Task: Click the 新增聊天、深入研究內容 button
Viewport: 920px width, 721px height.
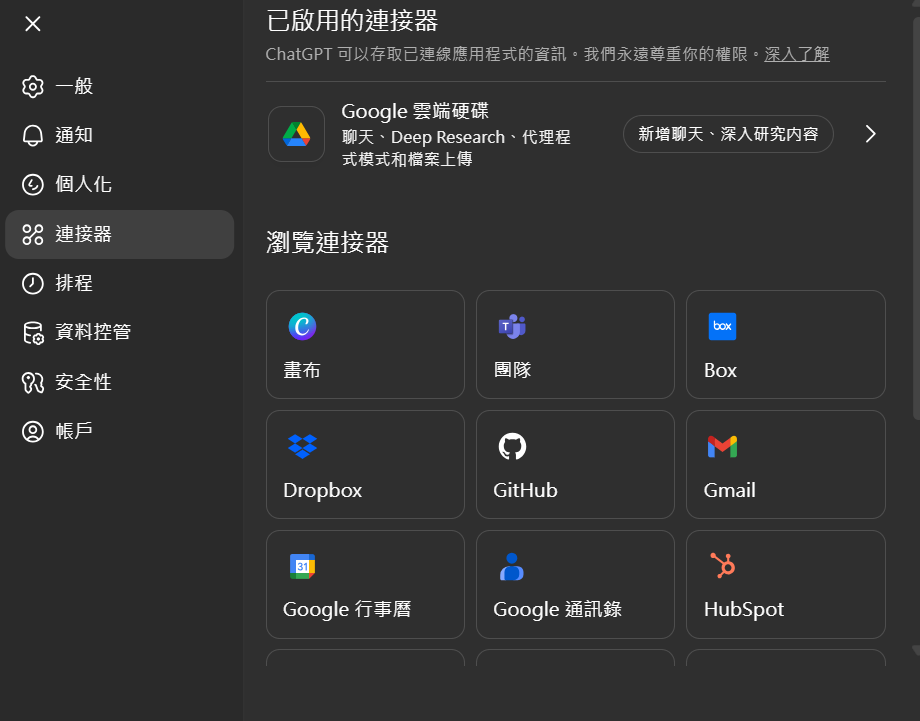Action: (727, 133)
